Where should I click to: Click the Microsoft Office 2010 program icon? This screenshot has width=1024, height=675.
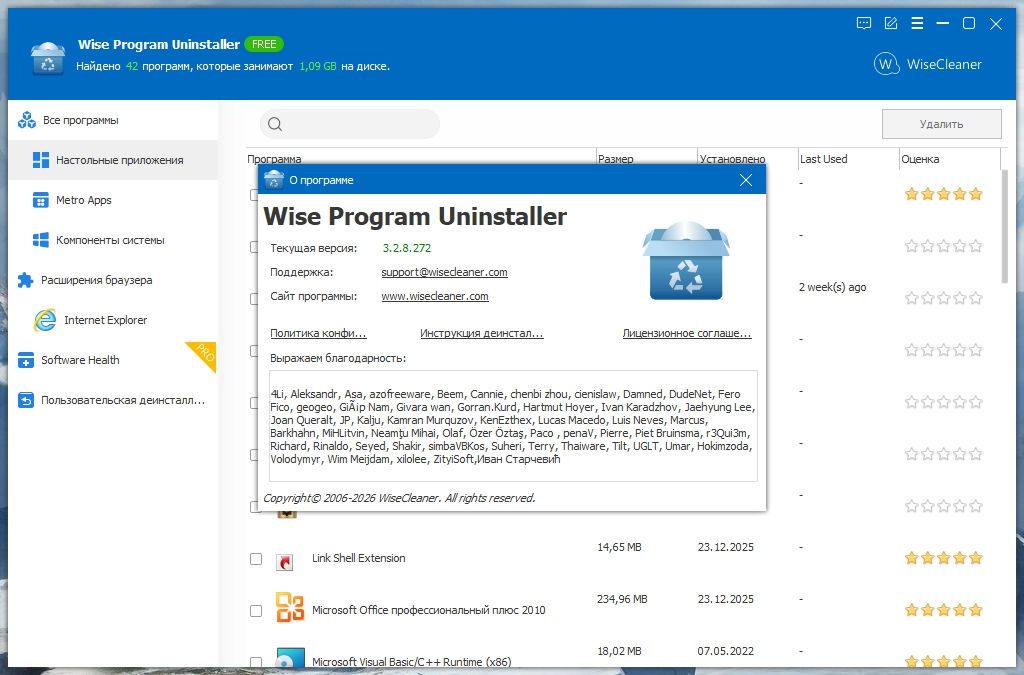point(290,606)
